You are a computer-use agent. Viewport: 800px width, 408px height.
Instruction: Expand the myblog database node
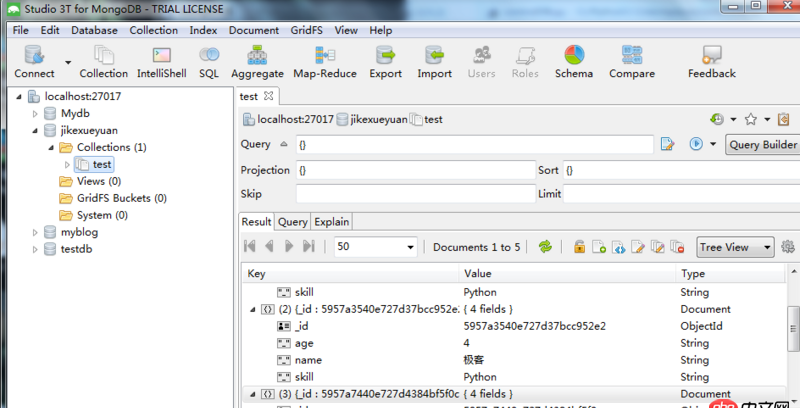click(35, 233)
